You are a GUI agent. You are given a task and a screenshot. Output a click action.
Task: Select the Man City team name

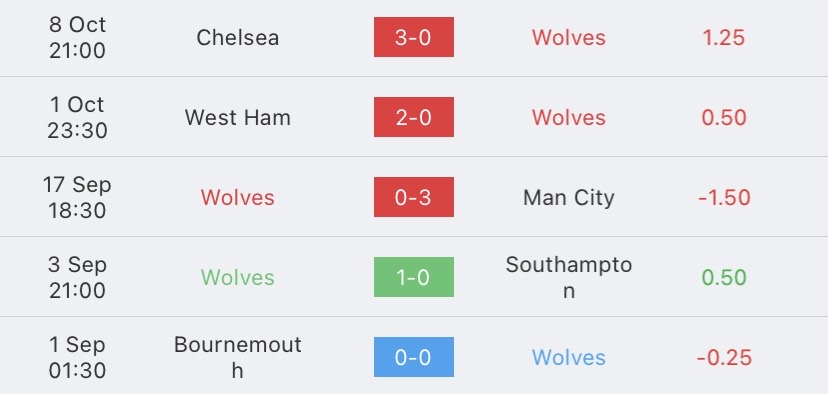(x=569, y=198)
